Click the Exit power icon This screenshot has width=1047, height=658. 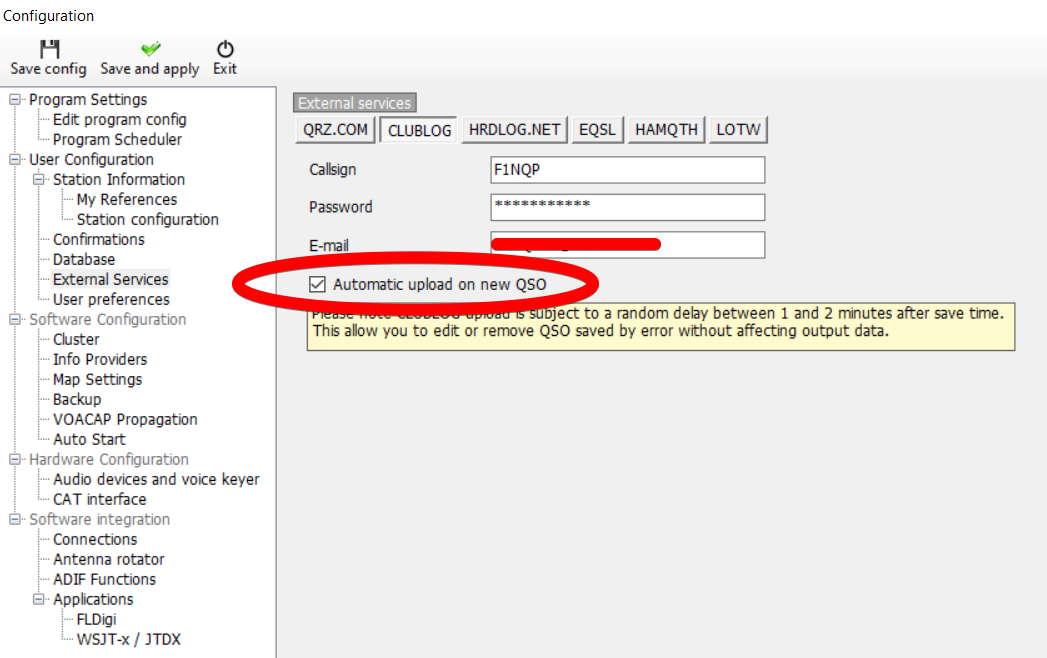225,49
